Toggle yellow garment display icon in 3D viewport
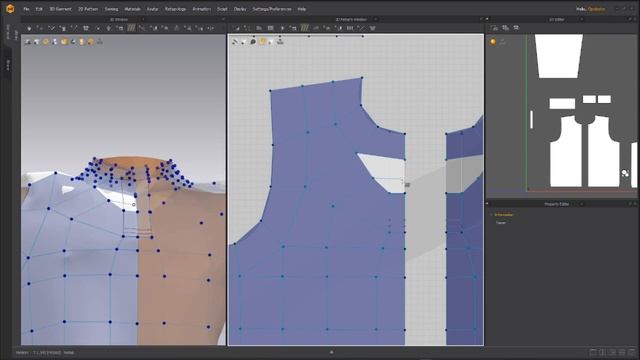640x360 pixels. click(64, 42)
